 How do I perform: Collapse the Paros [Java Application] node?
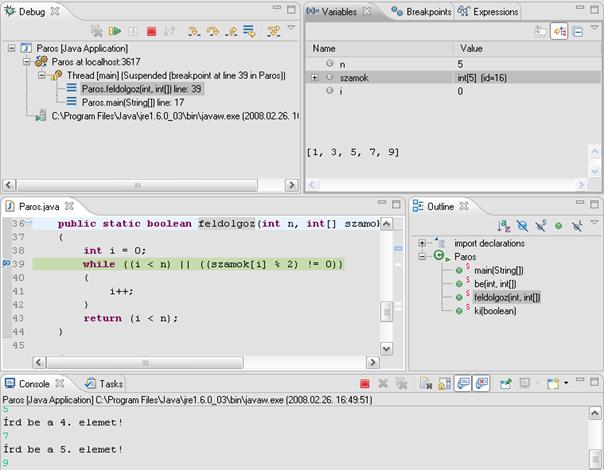[12, 48]
